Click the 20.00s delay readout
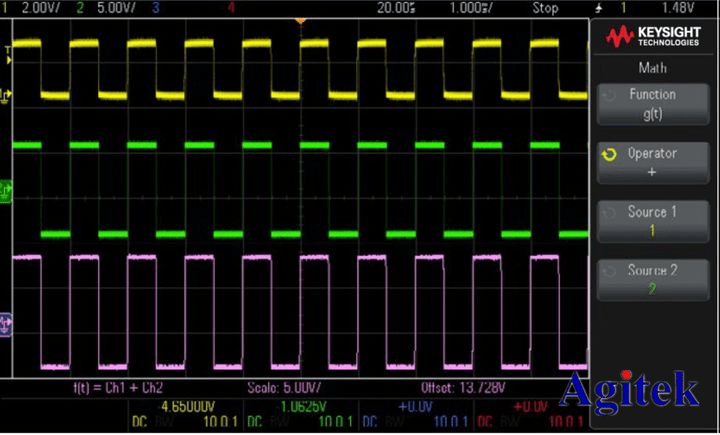 click(396, 8)
